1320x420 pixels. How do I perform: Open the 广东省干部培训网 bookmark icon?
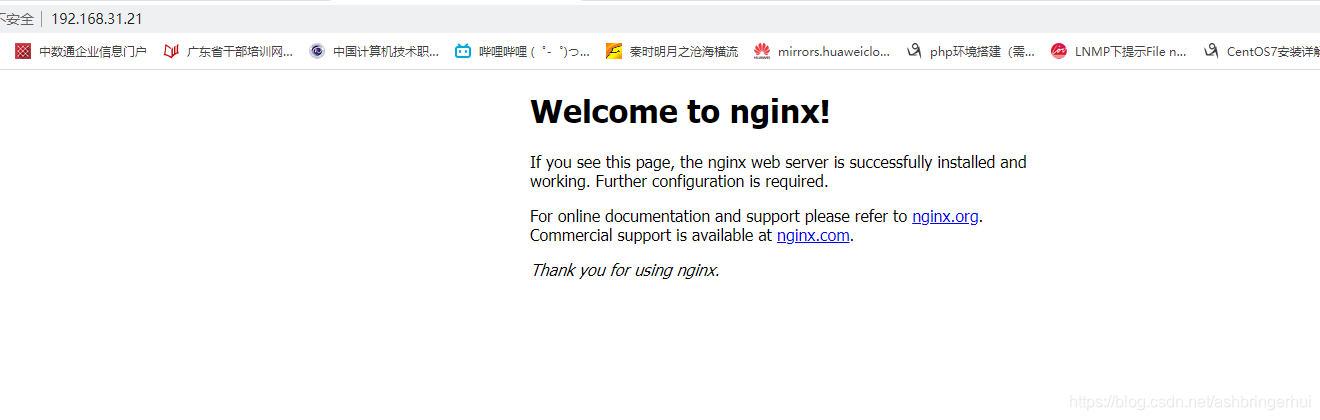[x=171, y=51]
